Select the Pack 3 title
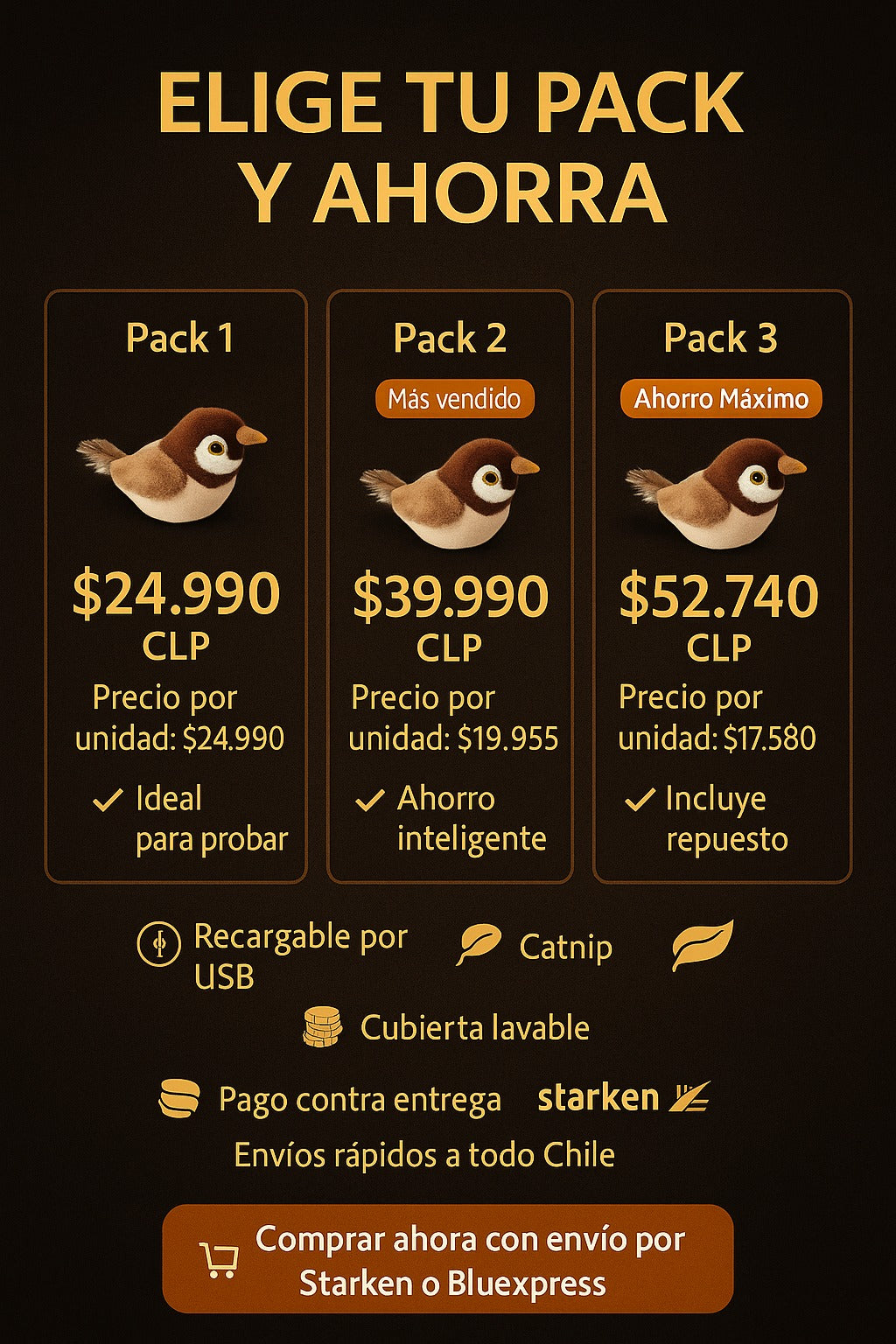 click(720, 338)
